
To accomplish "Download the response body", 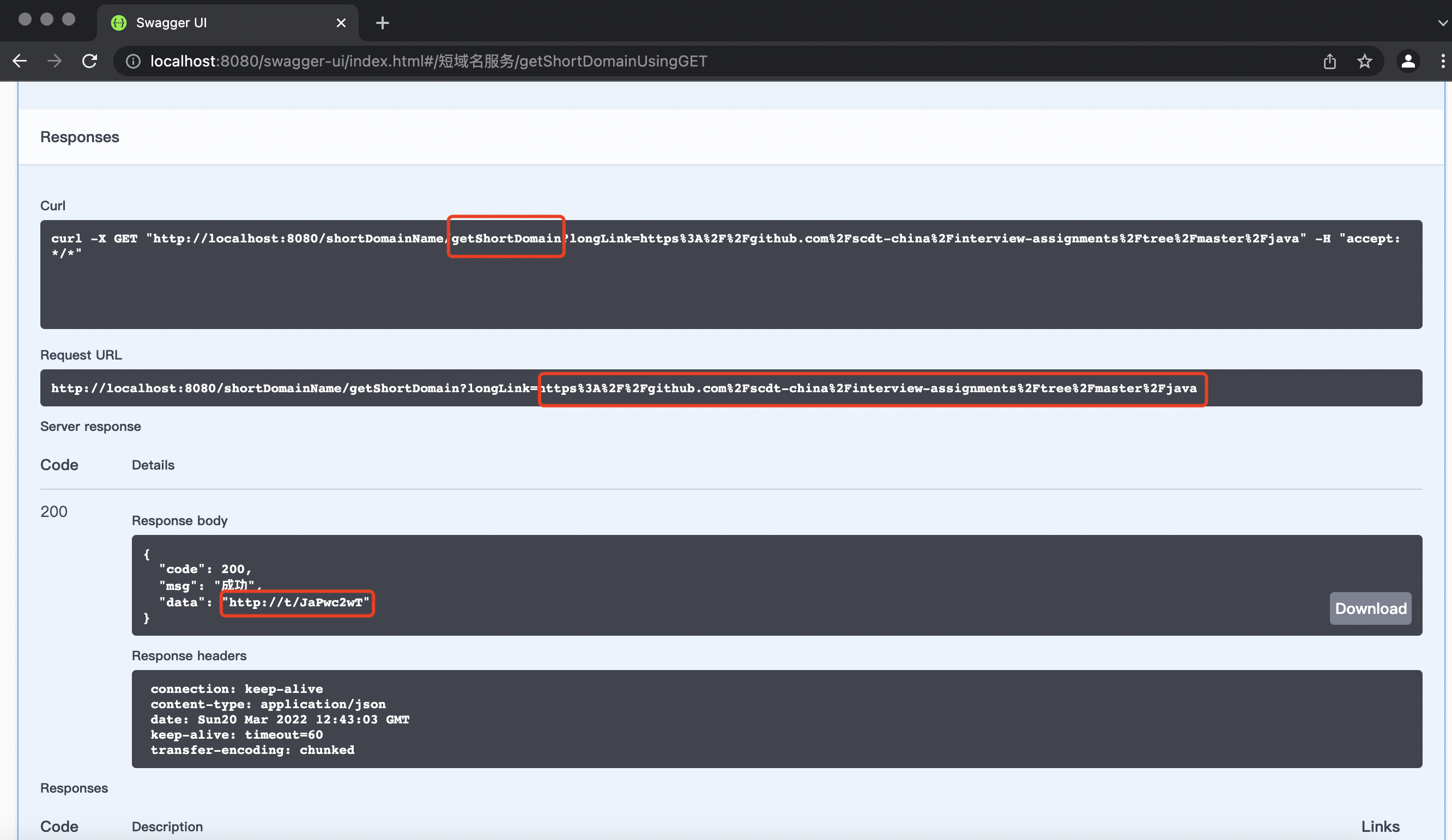I will click(x=1370, y=608).
